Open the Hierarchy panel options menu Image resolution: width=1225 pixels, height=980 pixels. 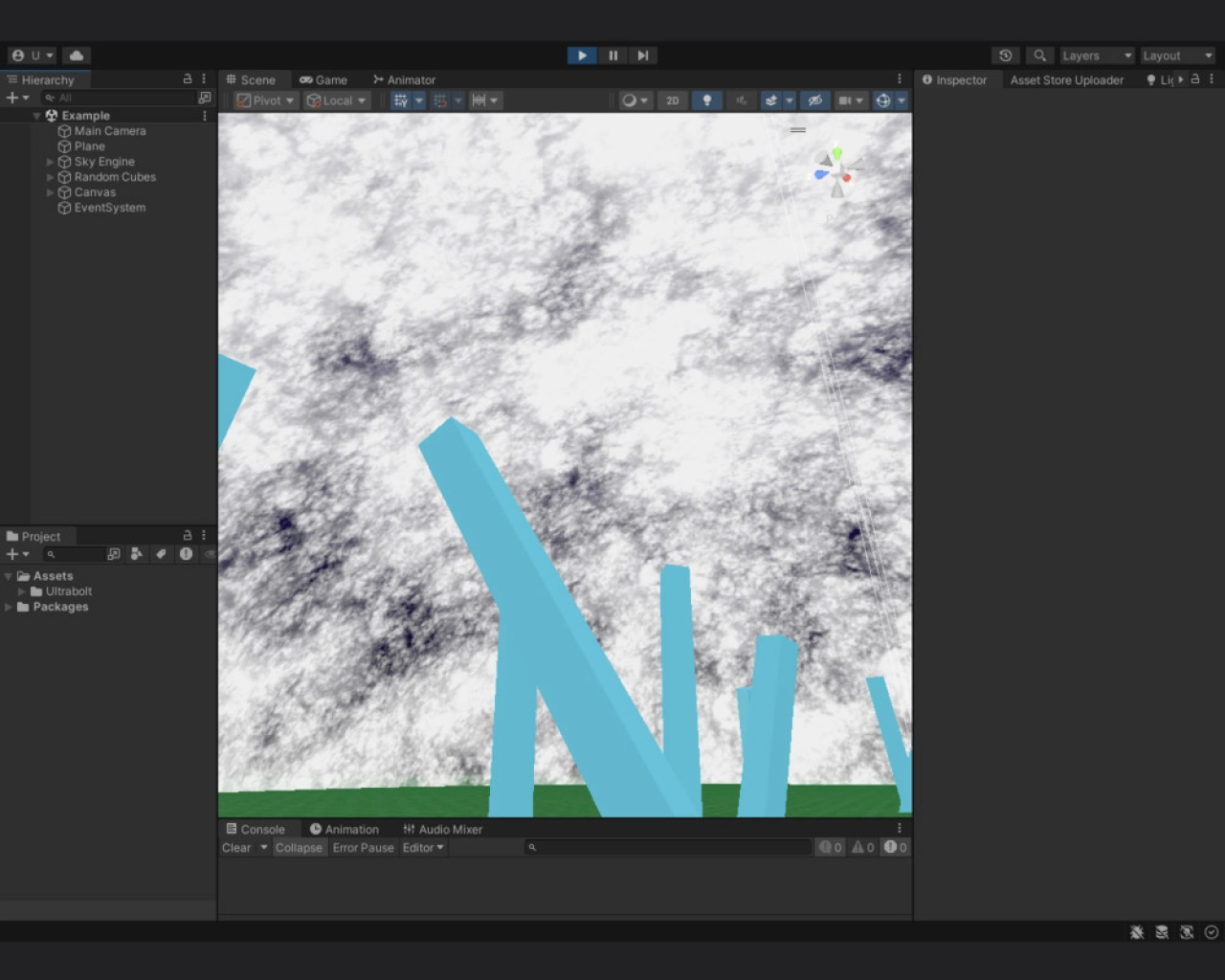(x=204, y=79)
